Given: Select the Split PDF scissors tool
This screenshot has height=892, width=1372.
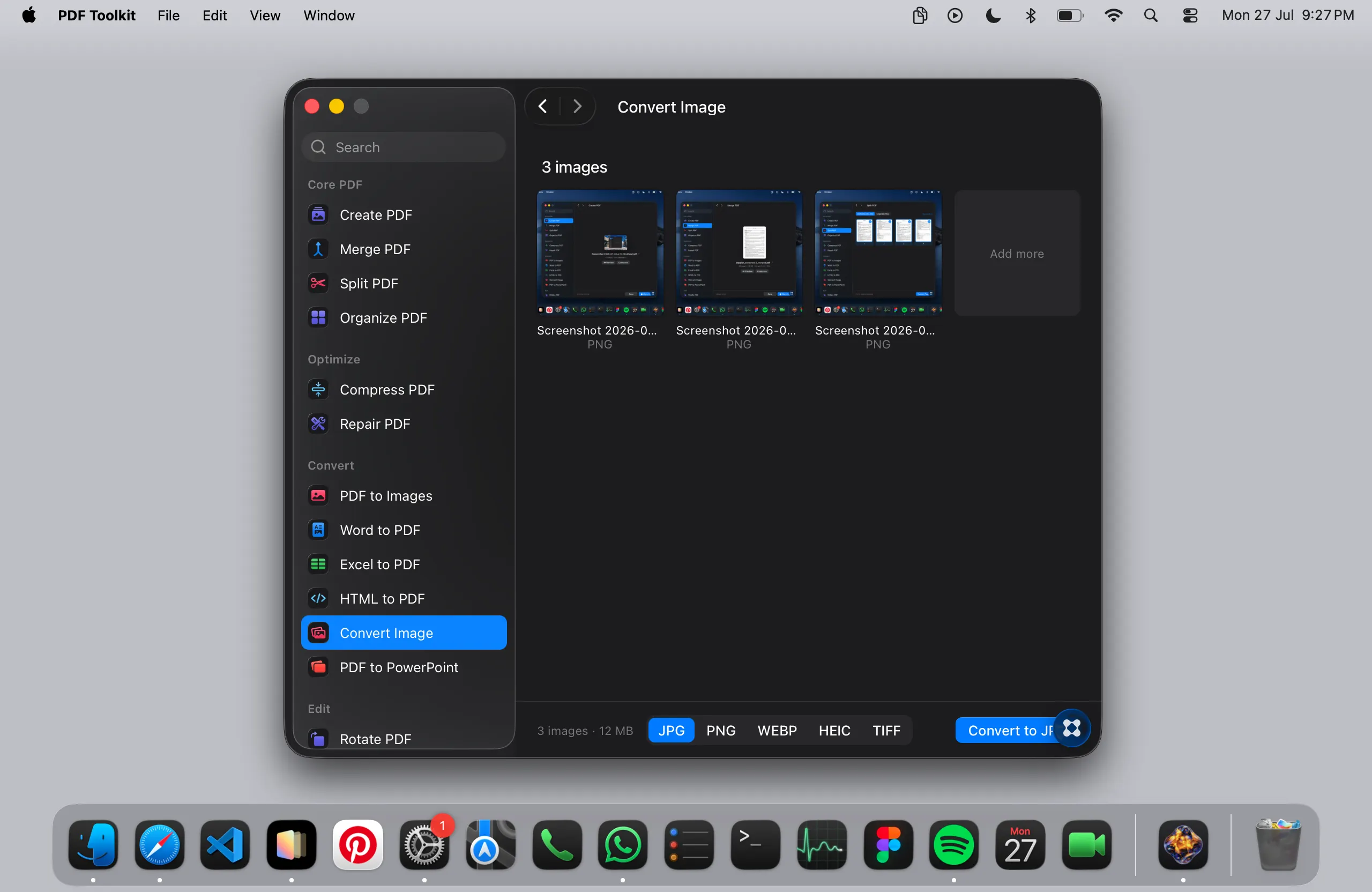Looking at the screenshot, I should (x=404, y=283).
